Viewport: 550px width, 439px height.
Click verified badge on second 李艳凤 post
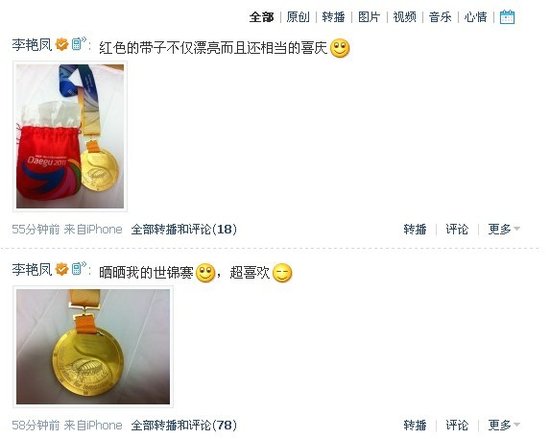tap(62, 269)
